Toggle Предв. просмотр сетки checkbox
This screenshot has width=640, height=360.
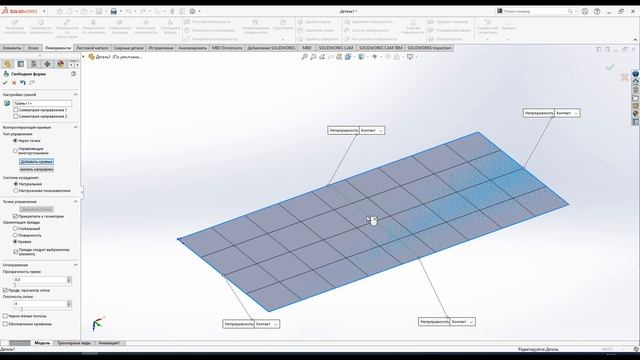(5, 290)
